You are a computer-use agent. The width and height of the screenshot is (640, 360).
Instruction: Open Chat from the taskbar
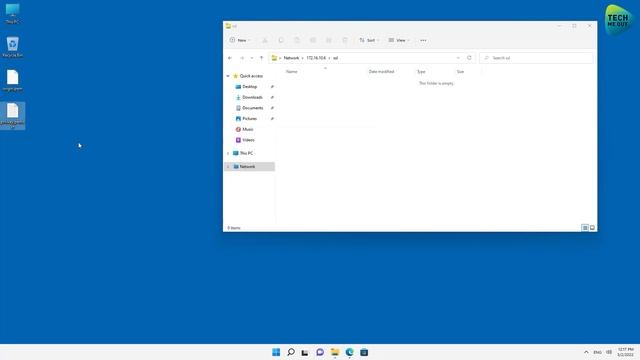[320, 352]
